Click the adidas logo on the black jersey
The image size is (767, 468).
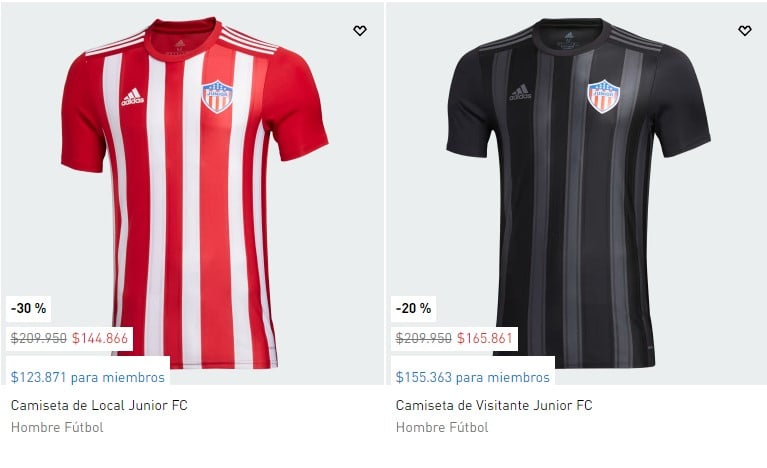[x=520, y=92]
